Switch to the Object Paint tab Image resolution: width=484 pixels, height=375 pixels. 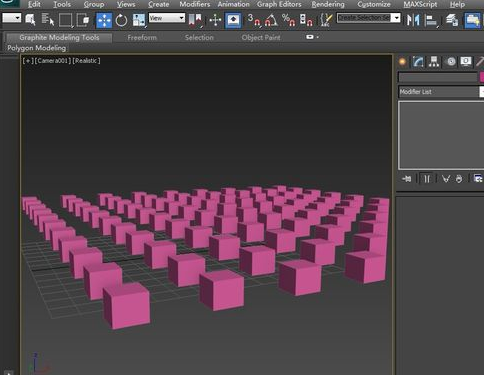(261, 38)
